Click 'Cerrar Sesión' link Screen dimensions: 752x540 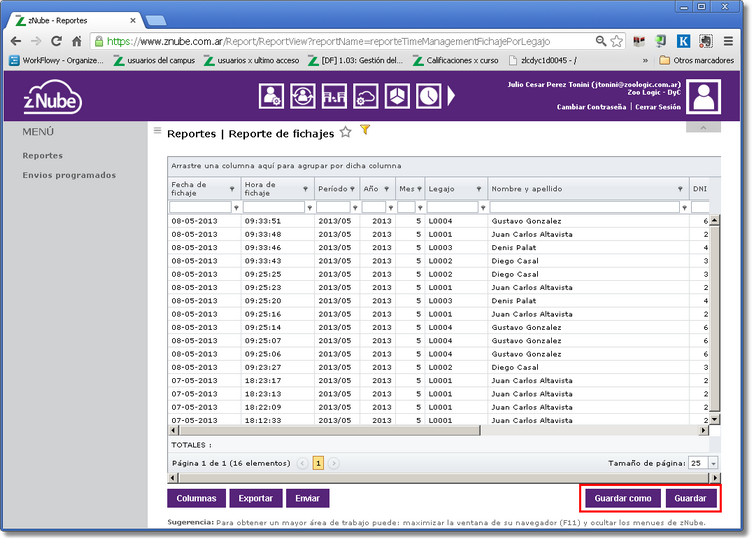(658, 107)
